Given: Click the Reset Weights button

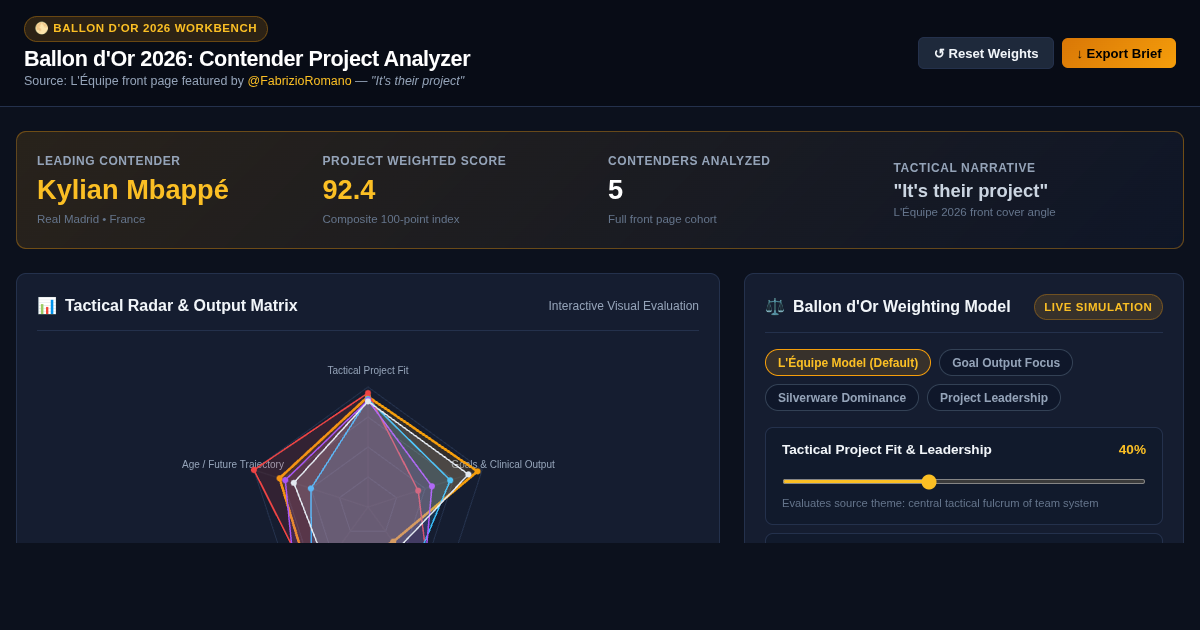Looking at the screenshot, I should click(x=986, y=53).
